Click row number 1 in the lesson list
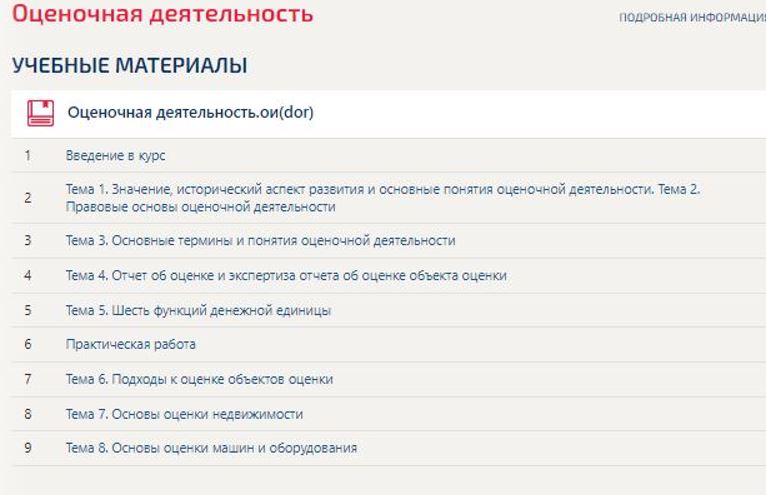Screen dimensions: 766x495 click(x=28, y=156)
